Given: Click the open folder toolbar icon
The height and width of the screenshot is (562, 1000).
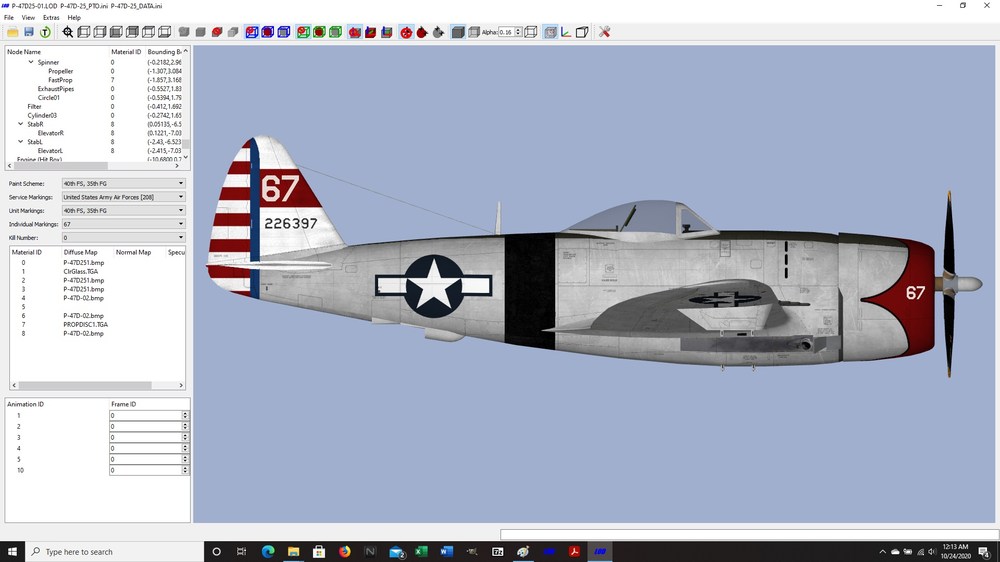Looking at the screenshot, I should (x=12, y=32).
